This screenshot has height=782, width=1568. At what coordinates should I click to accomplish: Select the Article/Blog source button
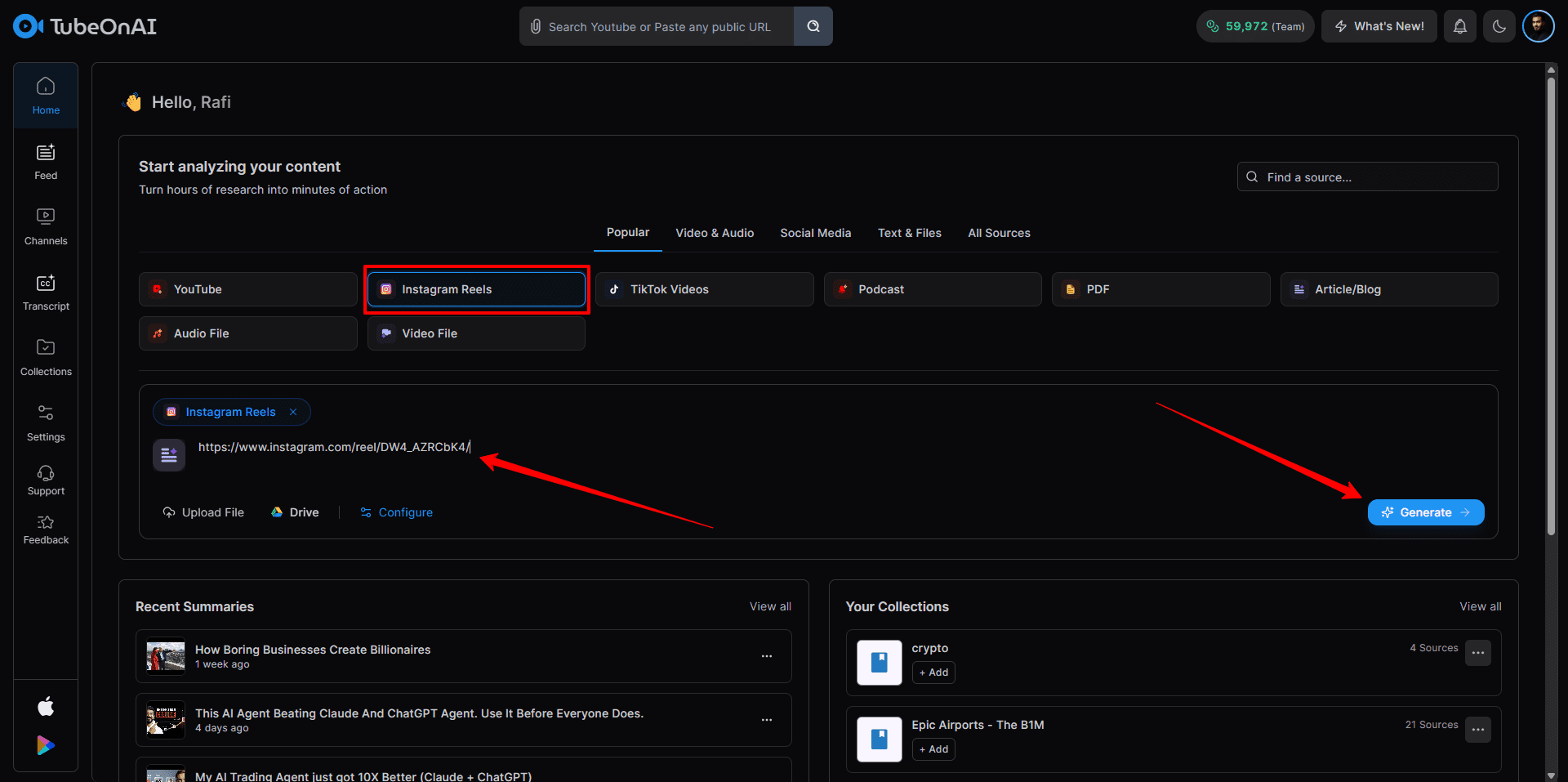coord(1389,289)
